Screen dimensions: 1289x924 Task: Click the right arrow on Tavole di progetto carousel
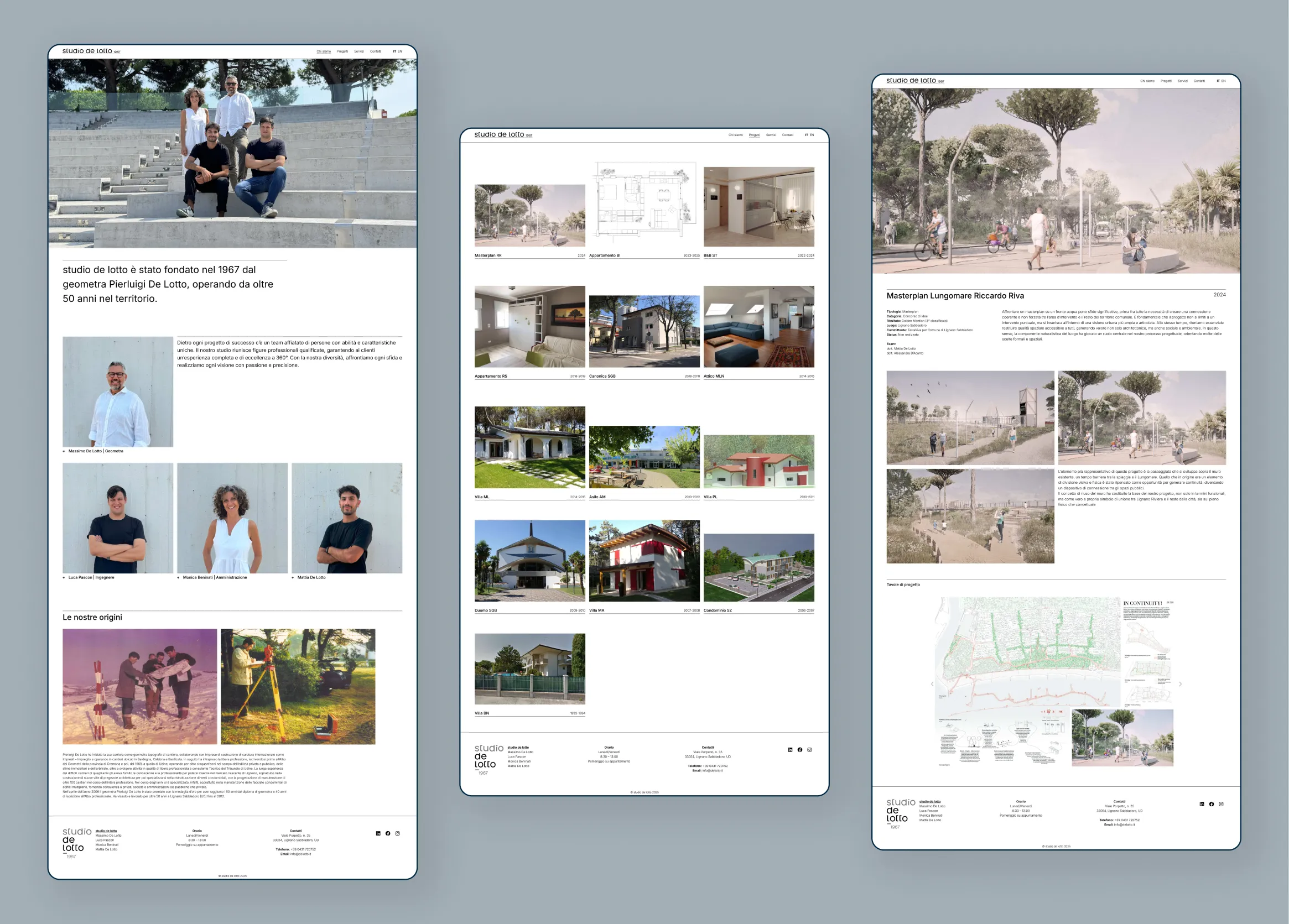tap(1181, 684)
